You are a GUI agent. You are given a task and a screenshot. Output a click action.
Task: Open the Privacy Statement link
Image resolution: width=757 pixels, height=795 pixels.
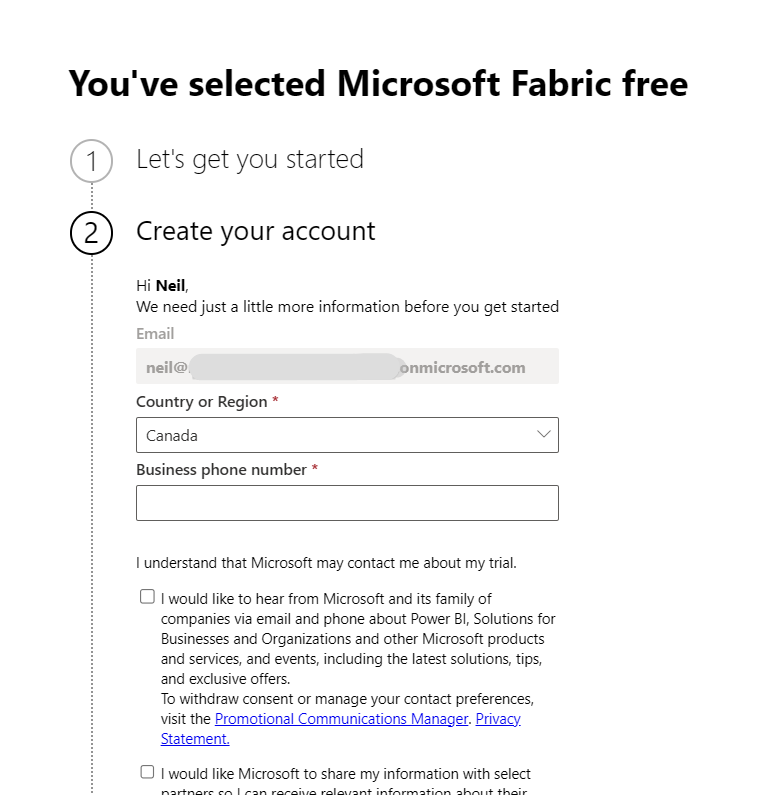[x=341, y=729]
